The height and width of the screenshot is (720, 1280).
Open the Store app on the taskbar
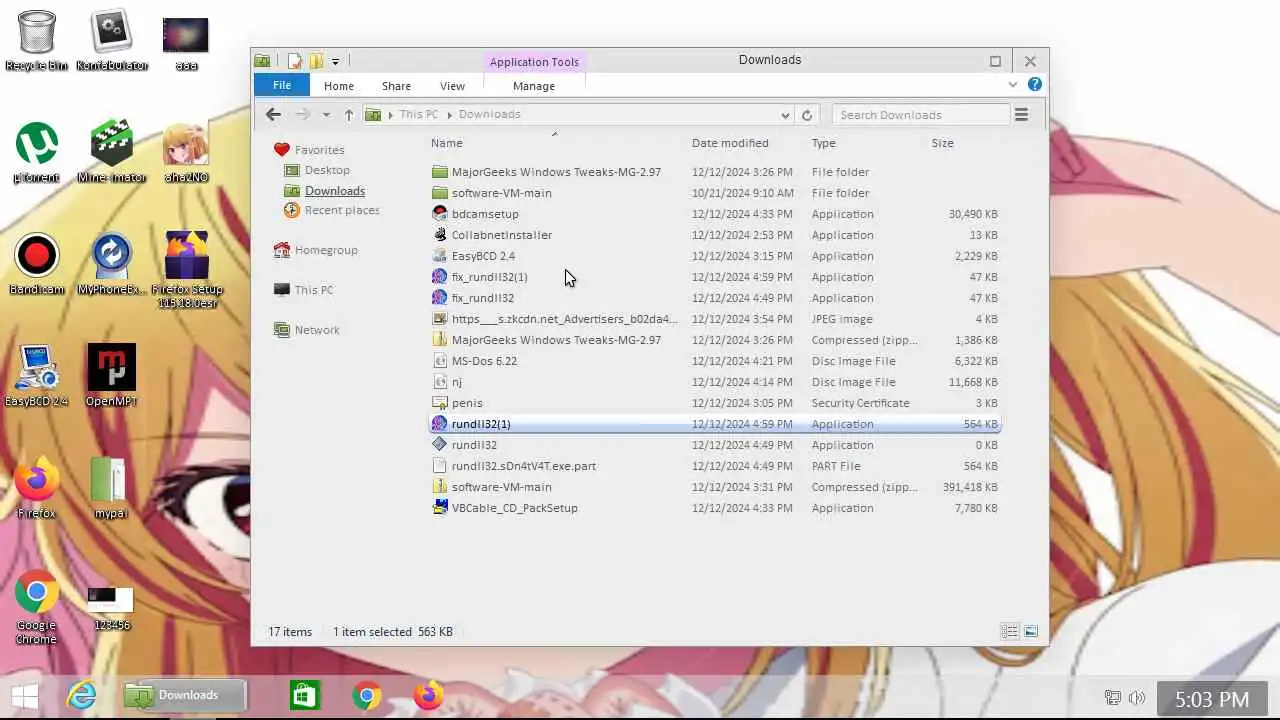click(x=305, y=695)
